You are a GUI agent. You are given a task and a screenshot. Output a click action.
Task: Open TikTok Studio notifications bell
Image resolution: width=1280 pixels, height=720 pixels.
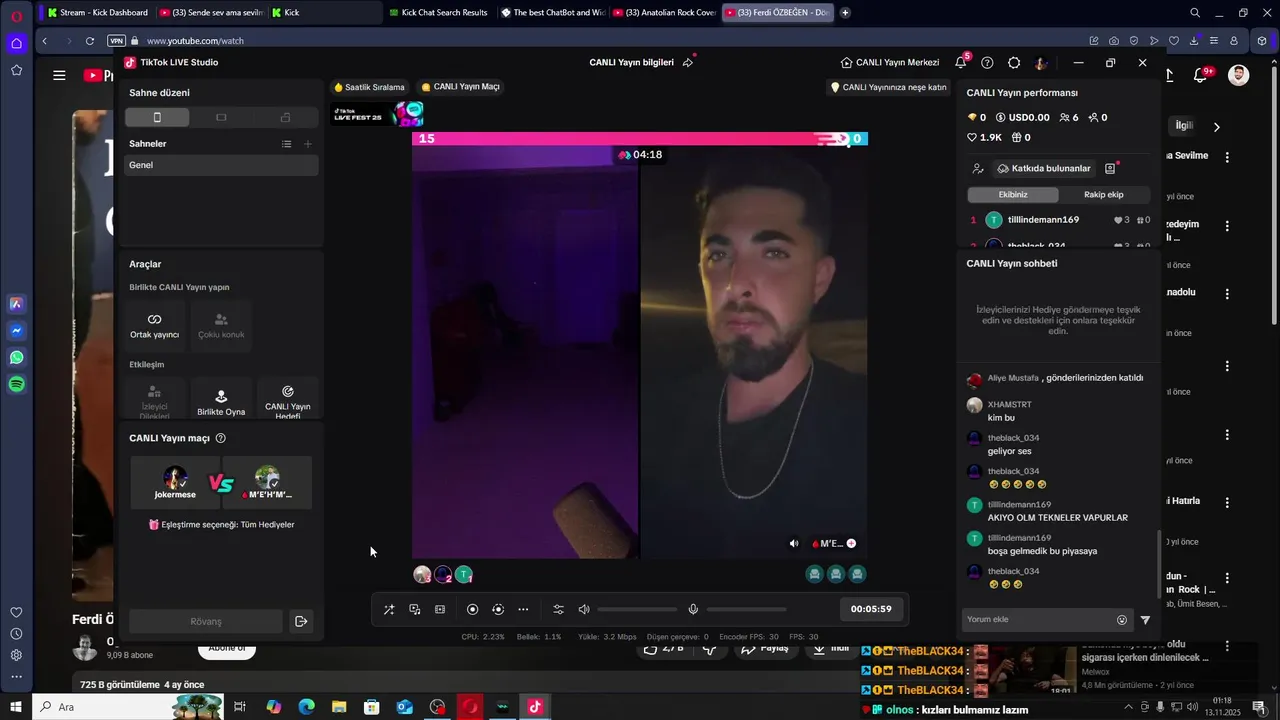pos(961,62)
